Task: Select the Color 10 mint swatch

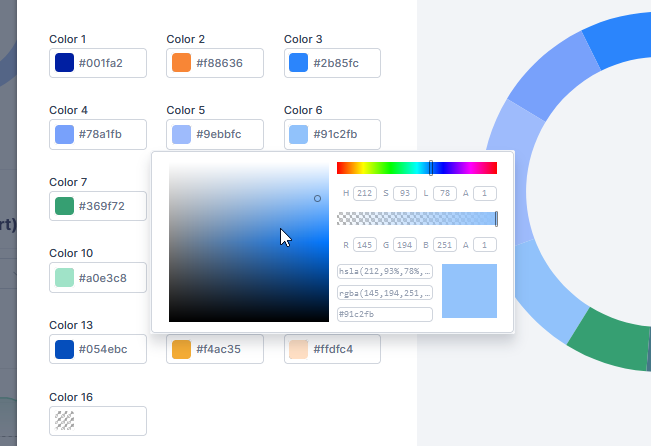Action: (64, 277)
